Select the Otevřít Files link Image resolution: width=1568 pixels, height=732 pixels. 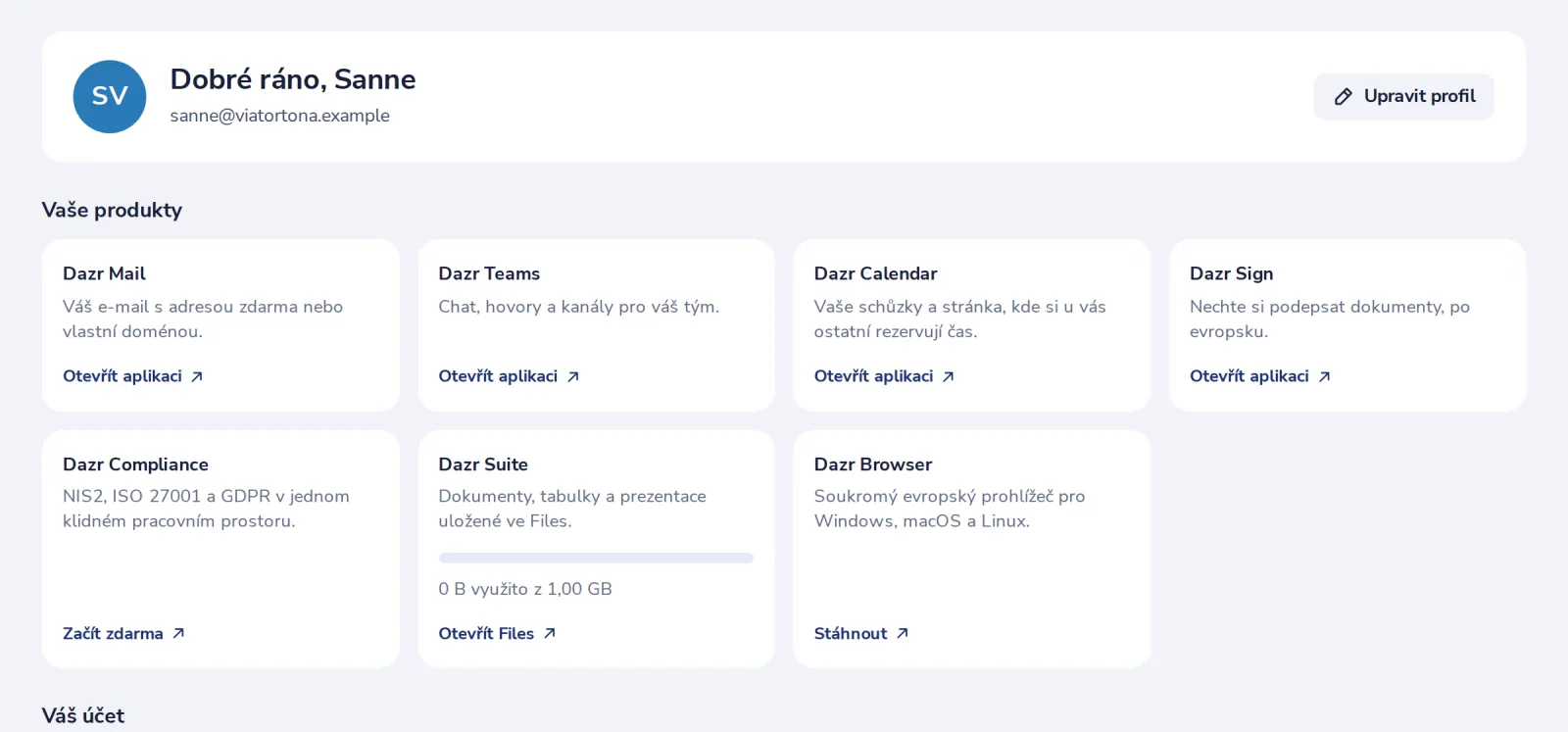pos(497,633)
